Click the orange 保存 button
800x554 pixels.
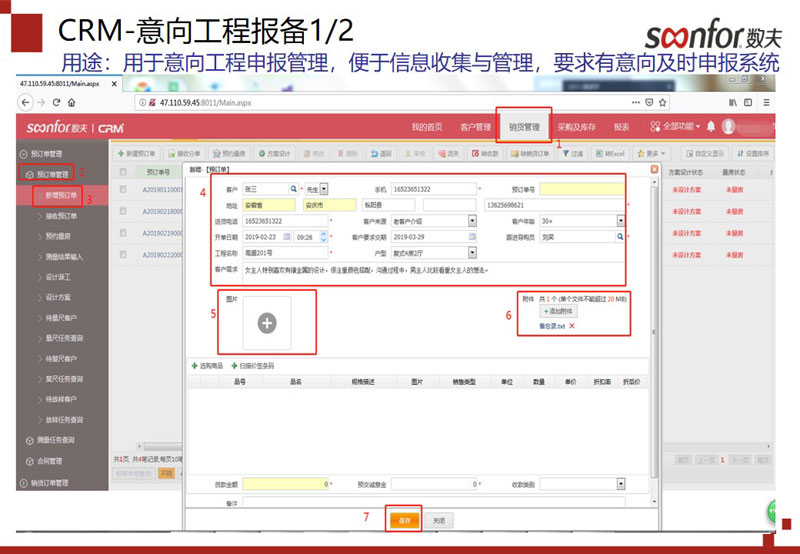(403, 521)
